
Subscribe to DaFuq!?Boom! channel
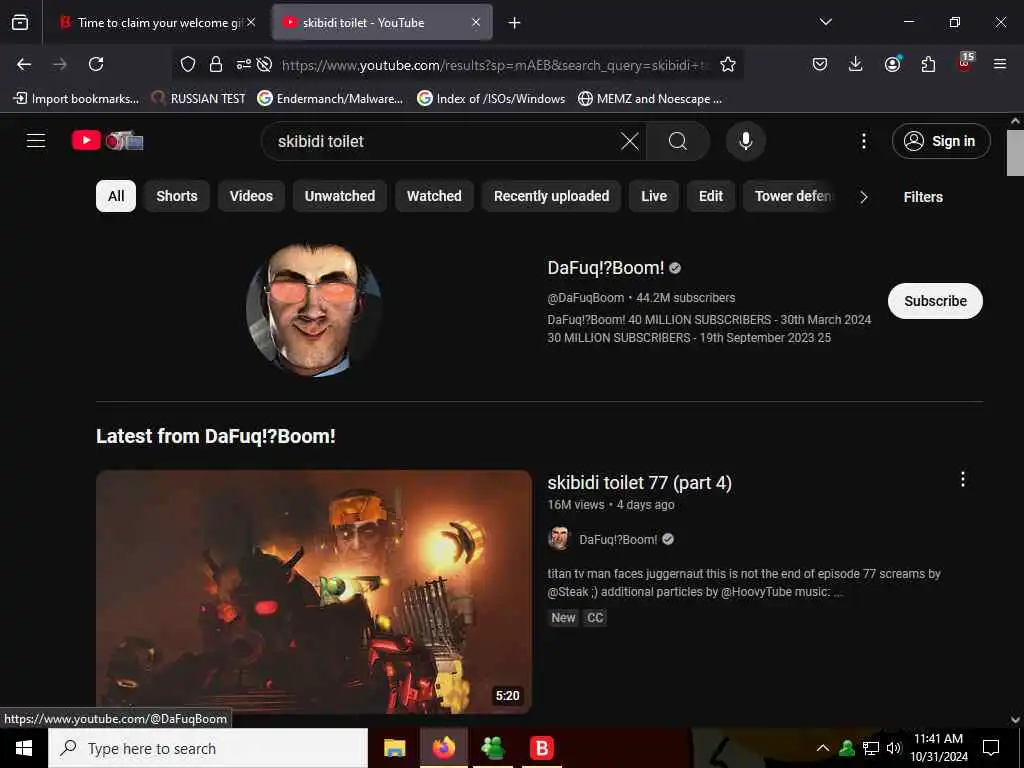pos(935,301)
